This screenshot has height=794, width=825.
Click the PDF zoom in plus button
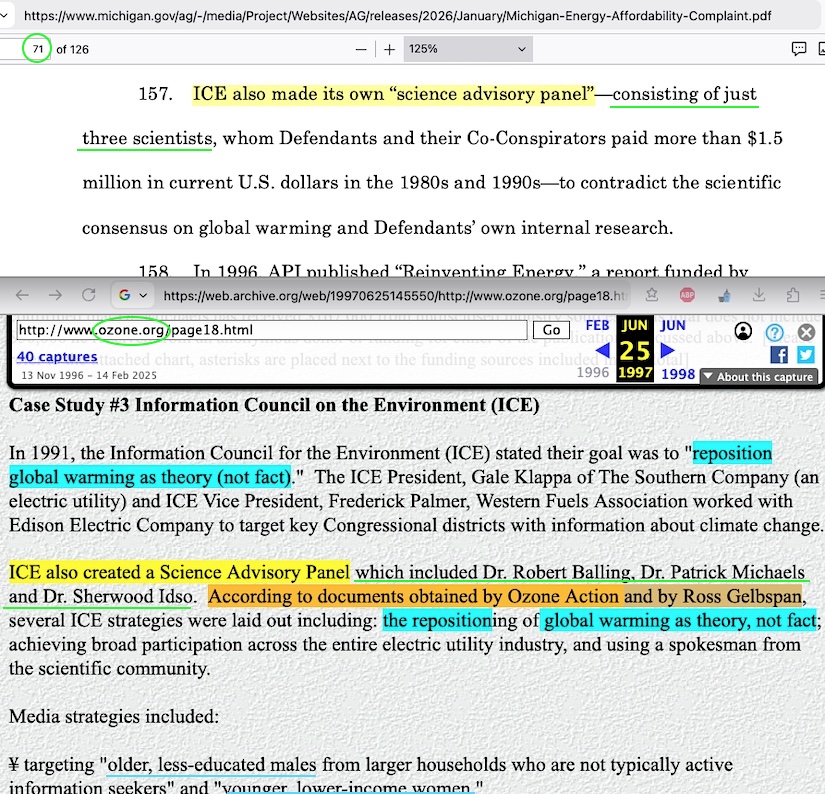(389, 49)
